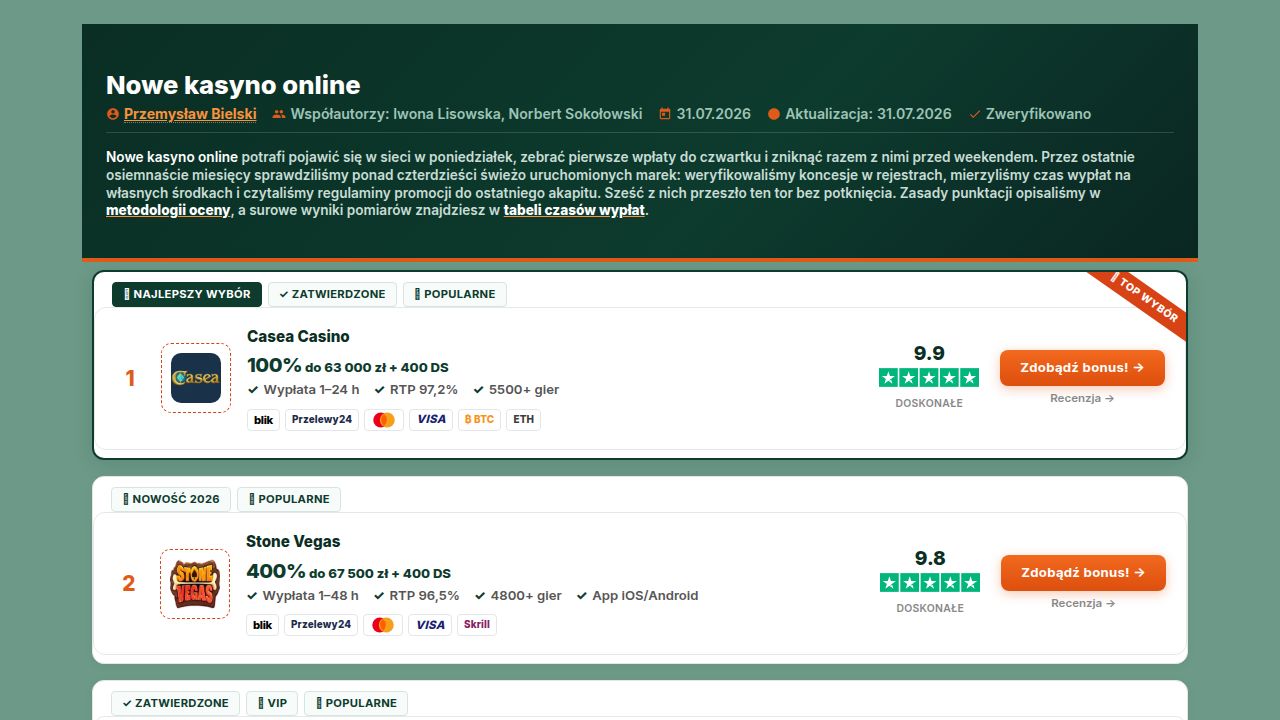This screenshot has height=720, width=1280.
Task: Click the DOSKONAŁE label under the 9.8 rating
Action: pyautogui.click(x=930, y=608)
